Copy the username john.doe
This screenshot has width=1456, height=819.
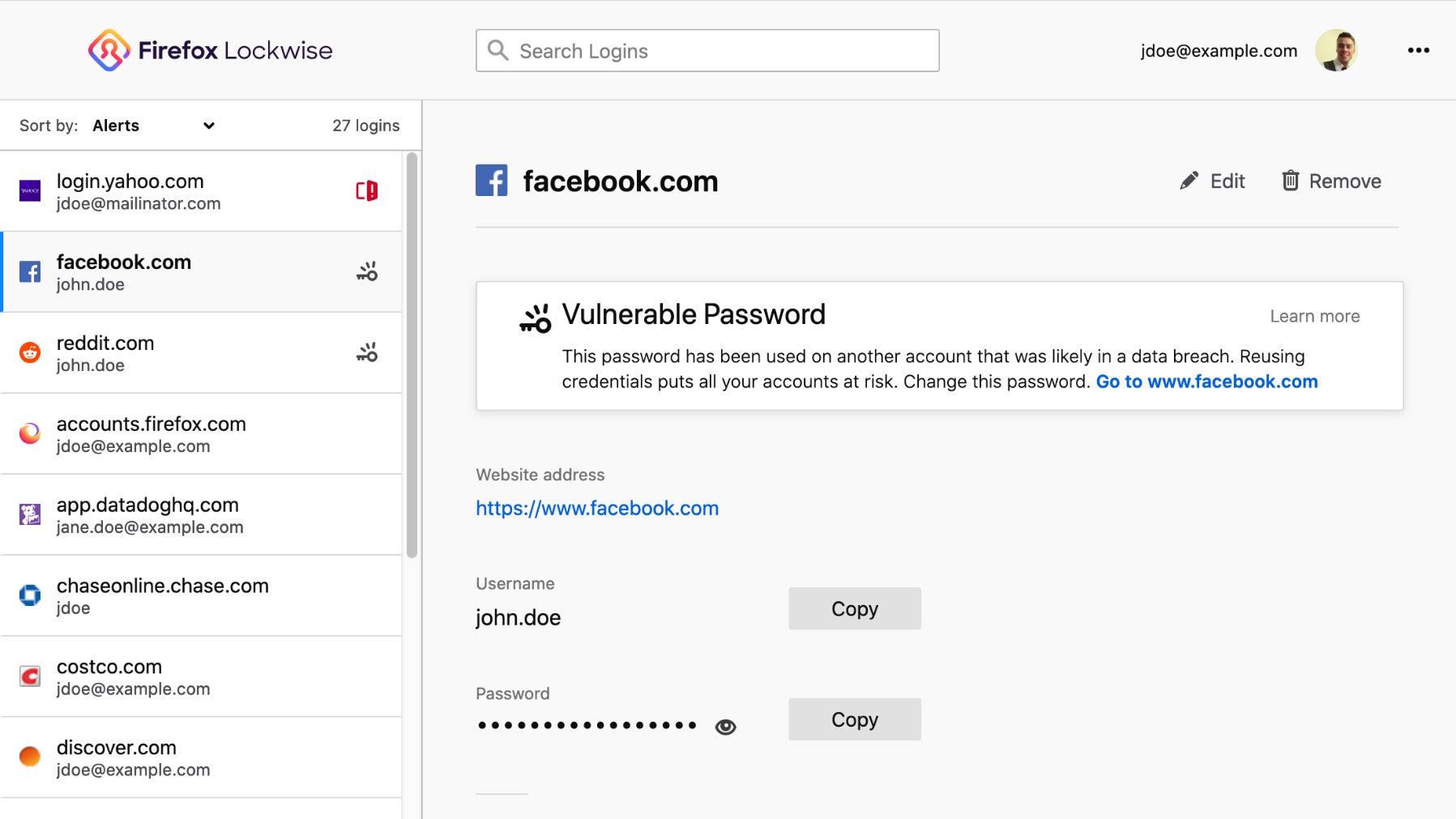pos(854,608)
